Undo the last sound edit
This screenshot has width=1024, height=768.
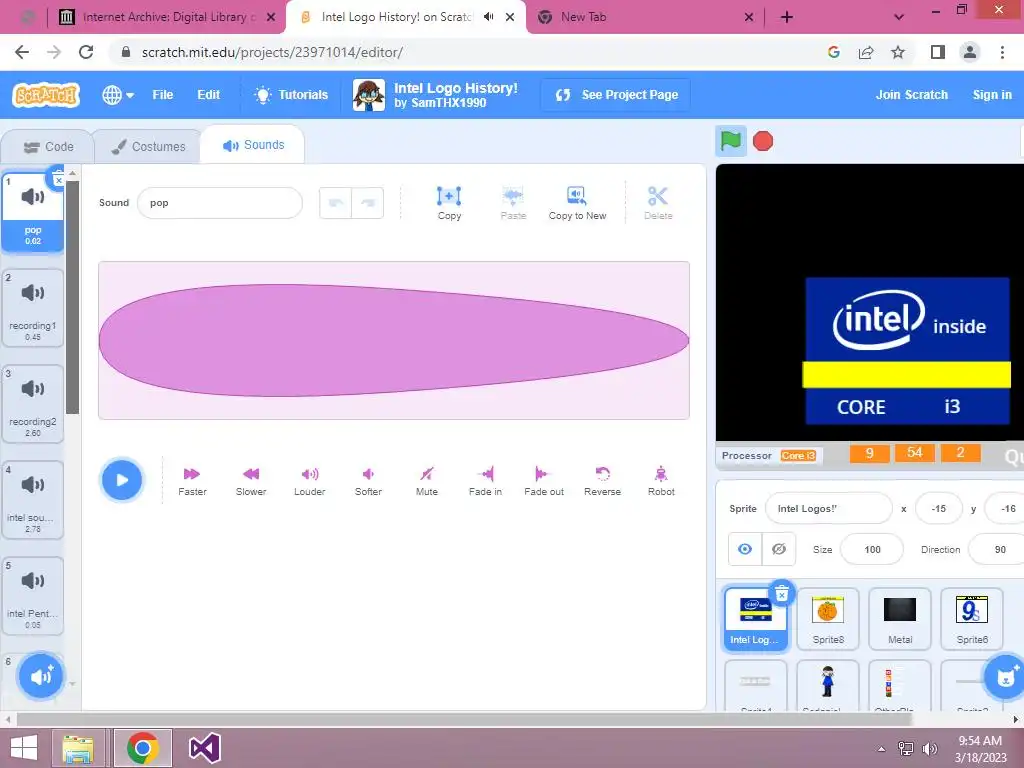(336, 203)
